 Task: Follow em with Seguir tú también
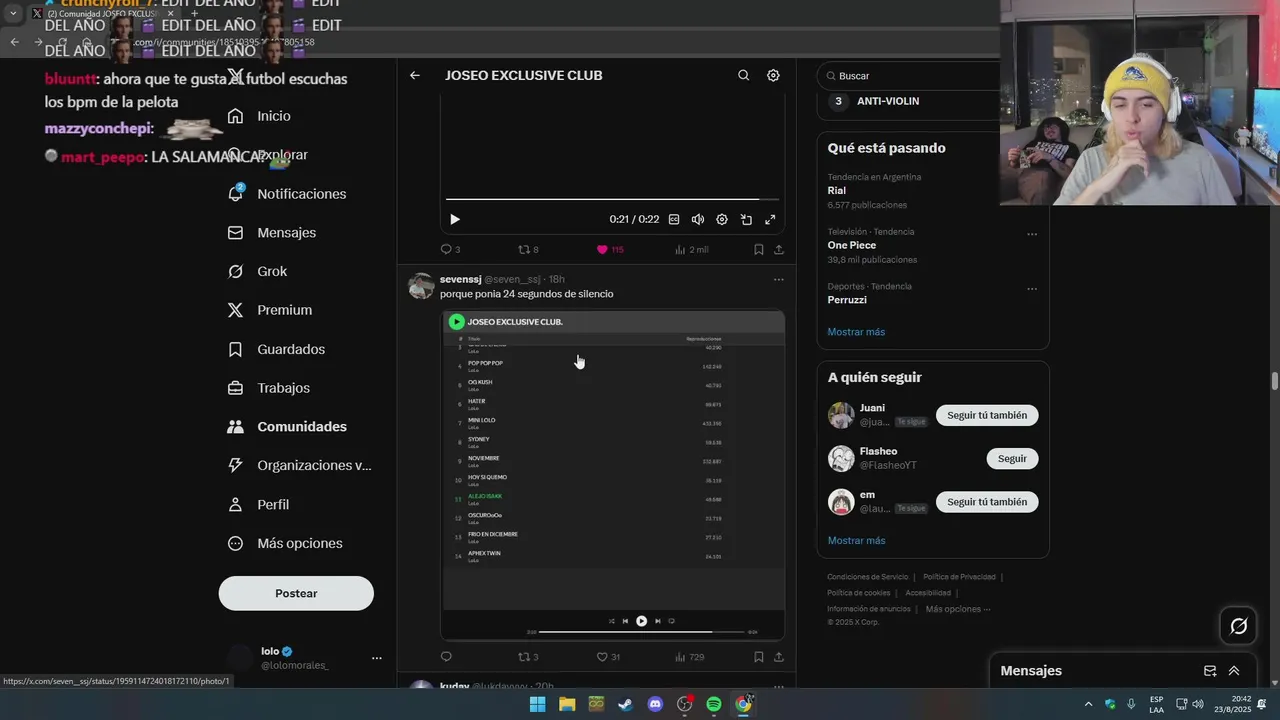click(987, 502)
